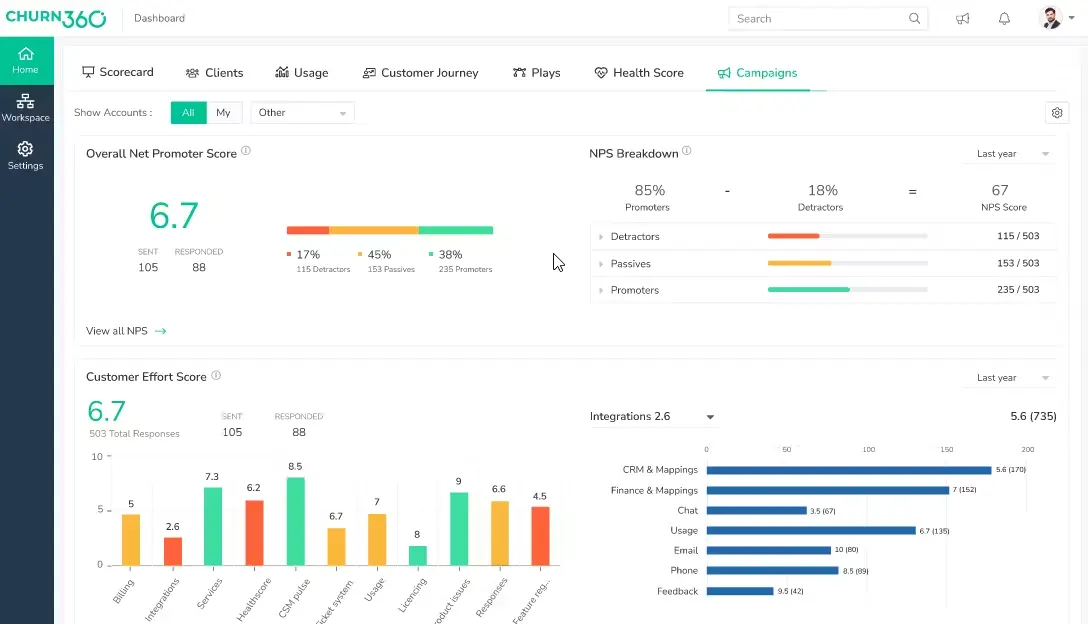Click the search magnifier icon
The height and width of the screenshot is (624, 1088).
(914, 18)
